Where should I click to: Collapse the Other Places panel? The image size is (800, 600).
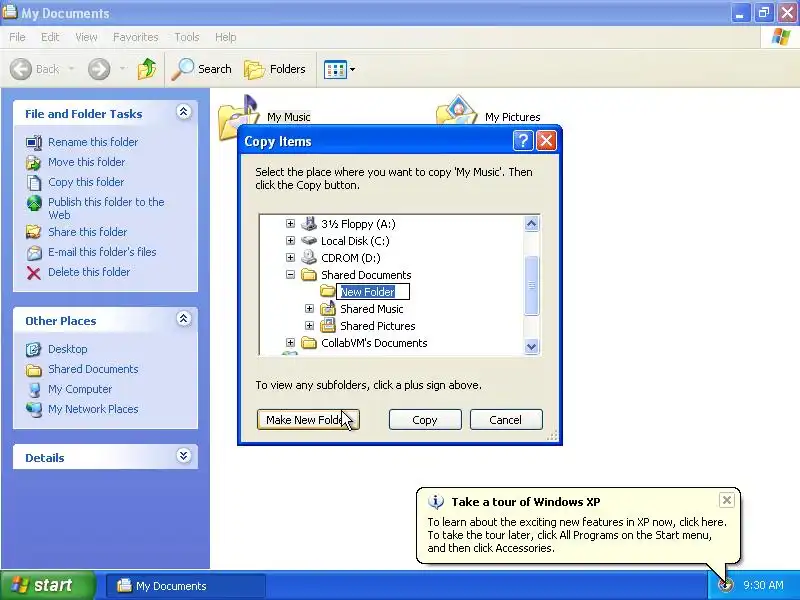click(x=184, y=319)
